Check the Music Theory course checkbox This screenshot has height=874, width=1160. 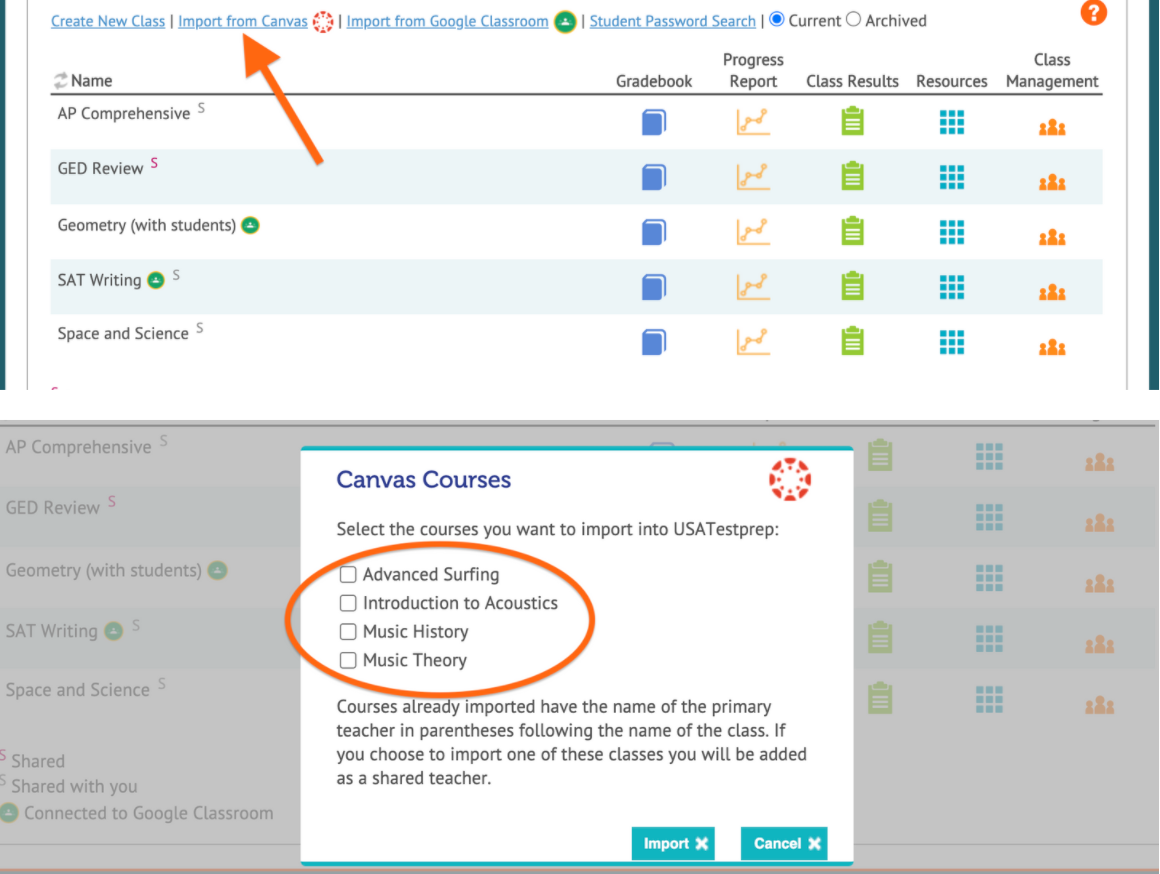[348, 660]
